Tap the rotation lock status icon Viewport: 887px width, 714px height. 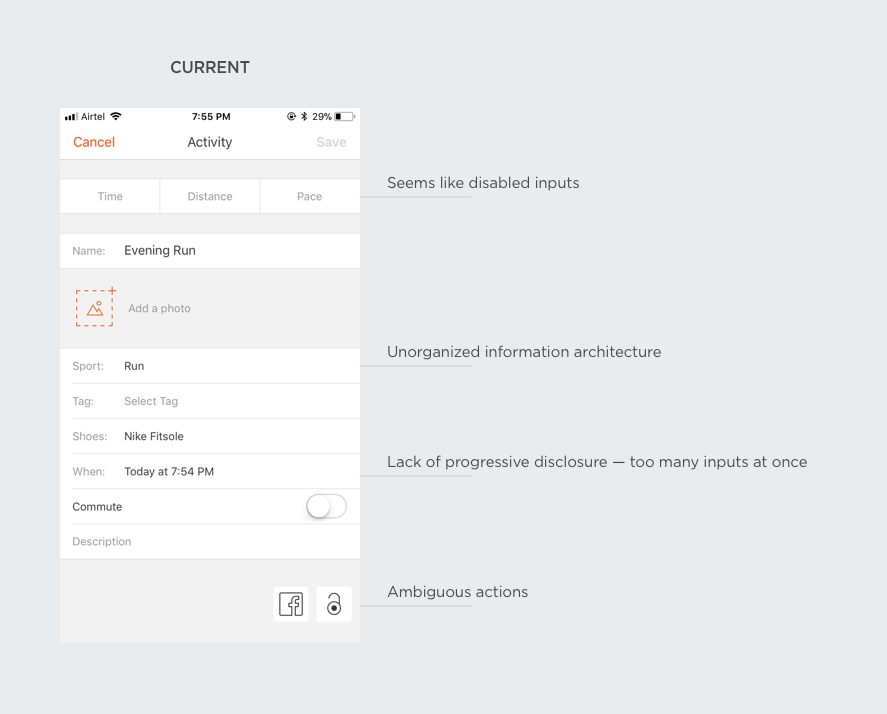click(291, 117)
